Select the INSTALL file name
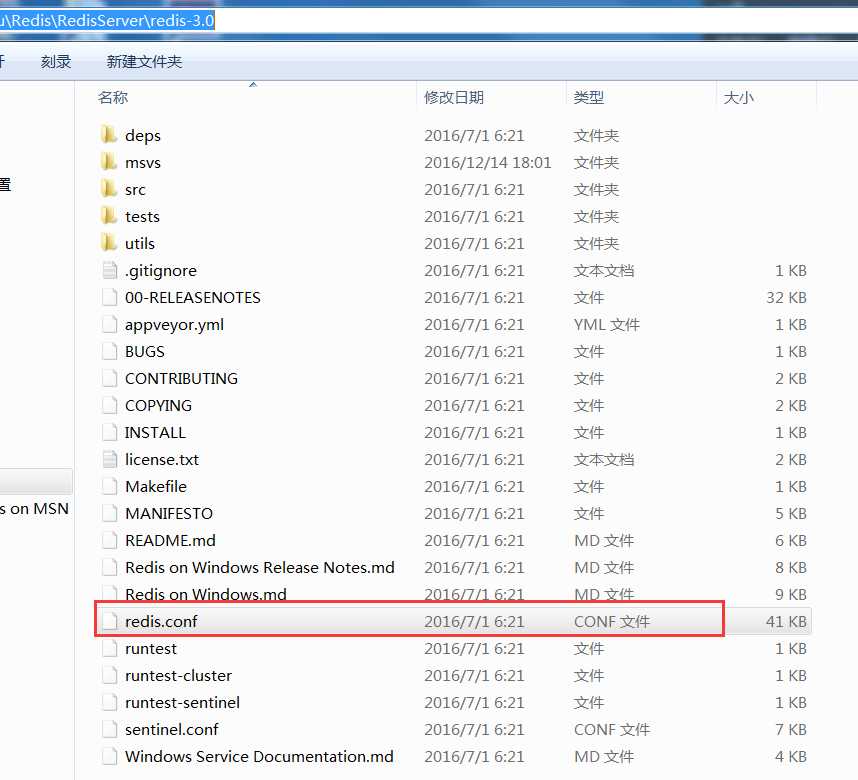 click(x=155, y=432)
